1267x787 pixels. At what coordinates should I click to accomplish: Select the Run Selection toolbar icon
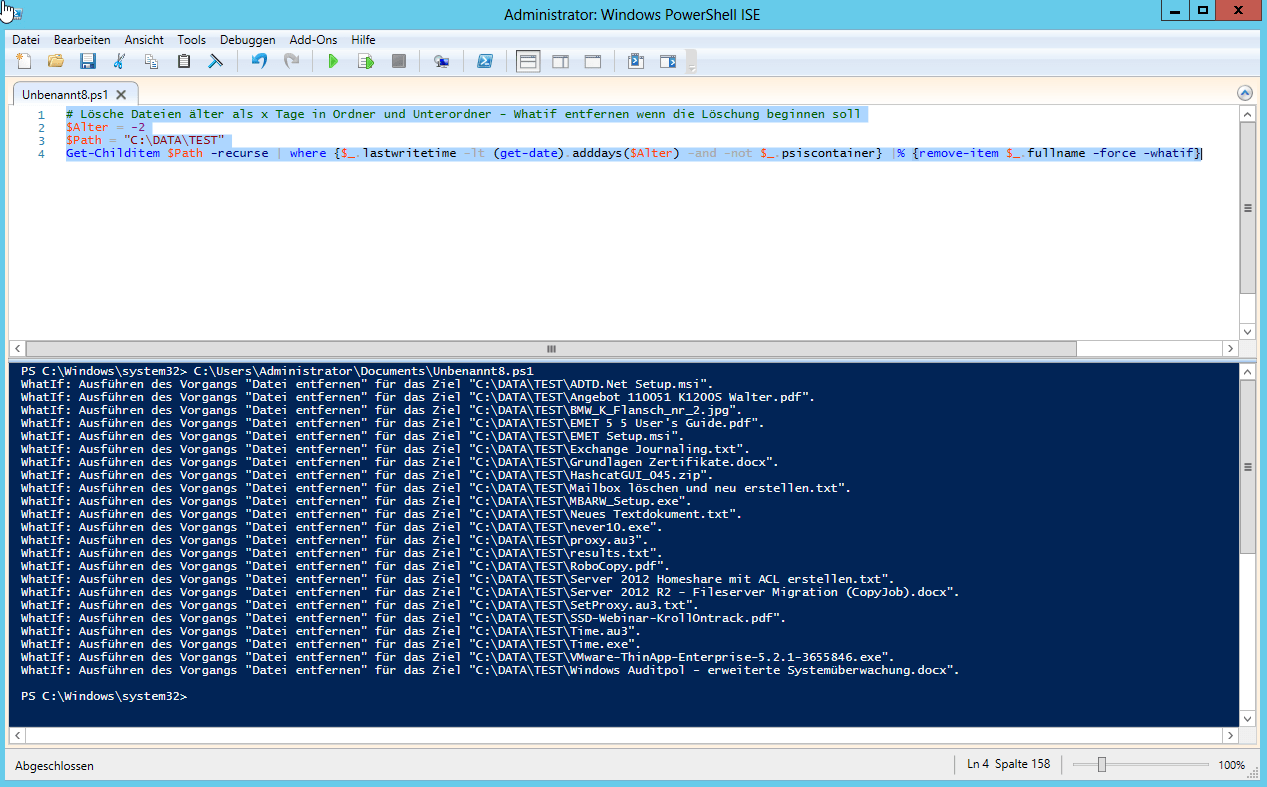(x=366, y=61)
